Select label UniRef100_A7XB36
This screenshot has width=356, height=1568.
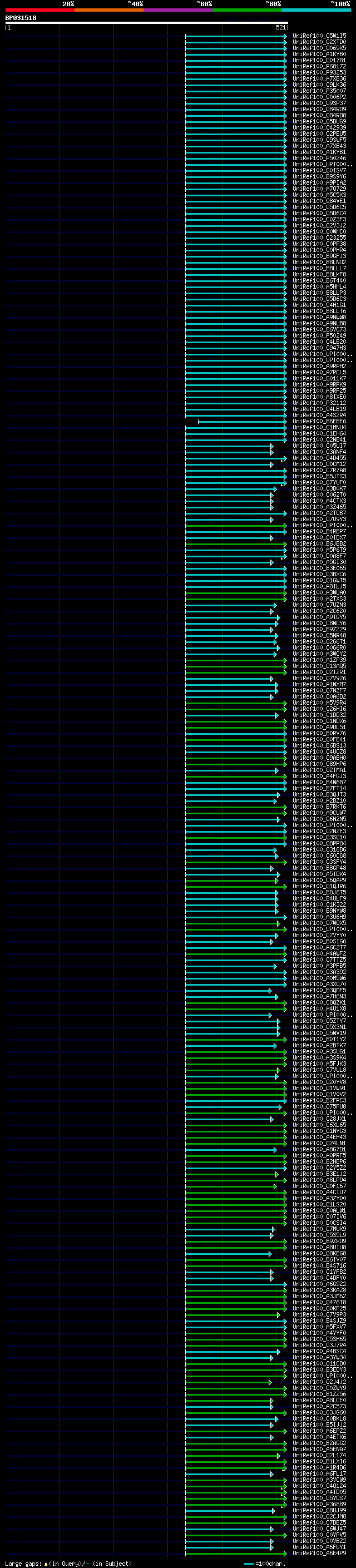click(x=319, y=78)
